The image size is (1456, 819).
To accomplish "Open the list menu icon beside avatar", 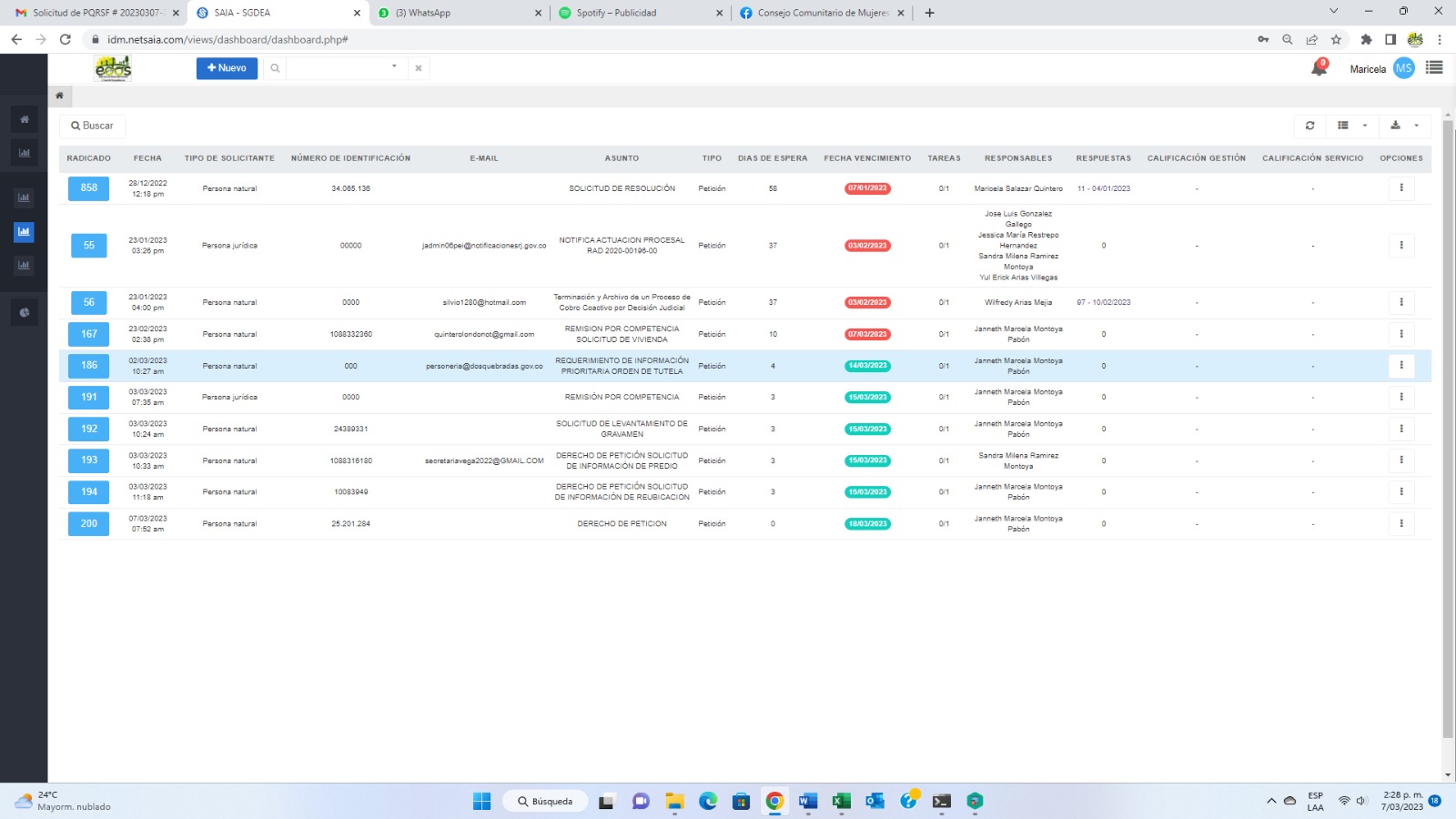I will point(1434,67).
